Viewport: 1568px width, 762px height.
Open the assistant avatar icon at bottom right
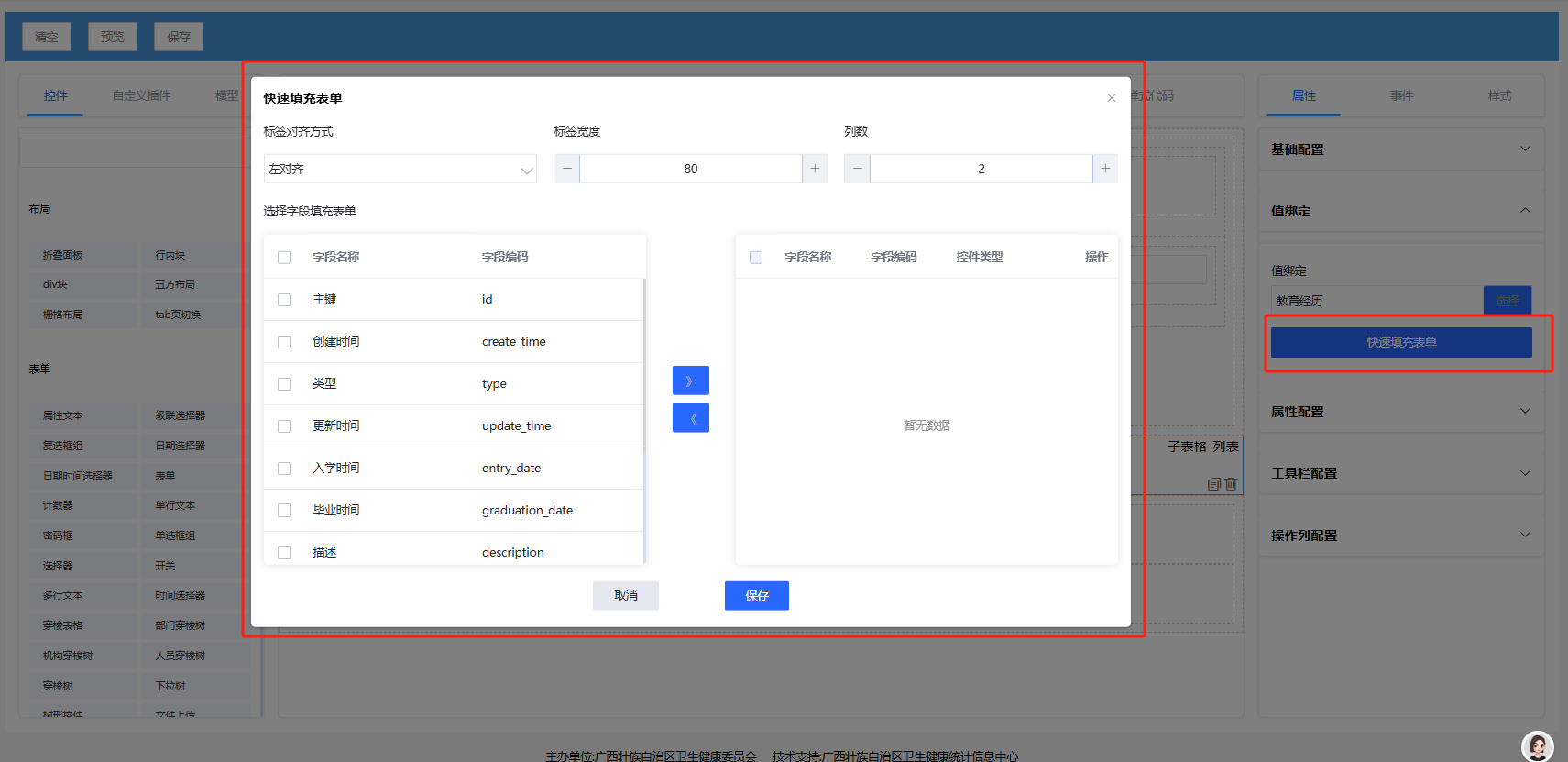[x=1537, y=746]
